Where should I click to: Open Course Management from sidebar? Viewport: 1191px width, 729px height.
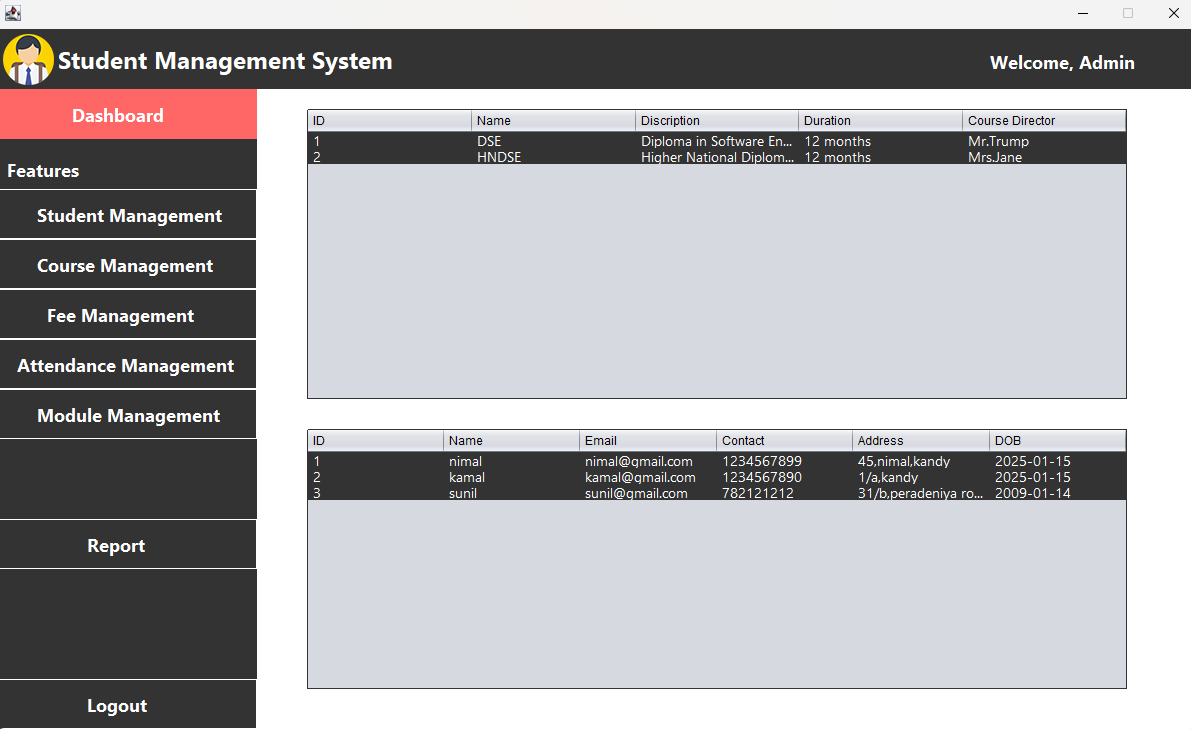[x=128, y=265]
